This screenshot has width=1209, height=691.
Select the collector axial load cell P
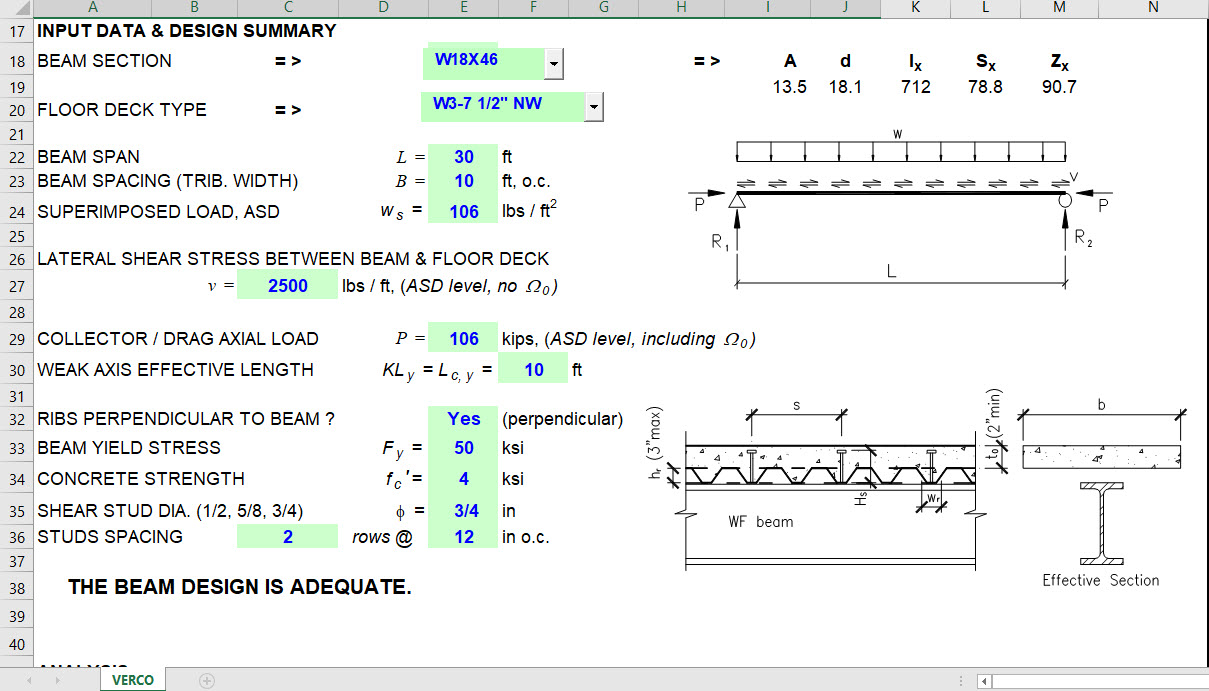(x=463, y=338)
